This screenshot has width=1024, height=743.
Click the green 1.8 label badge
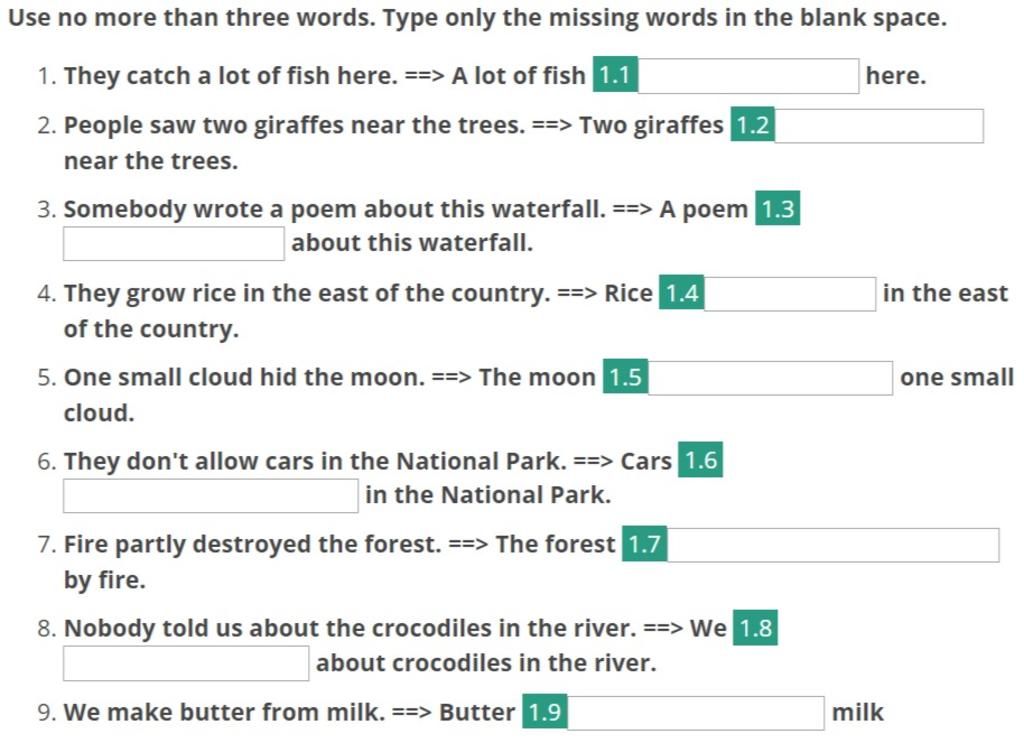tap(756, 627)
